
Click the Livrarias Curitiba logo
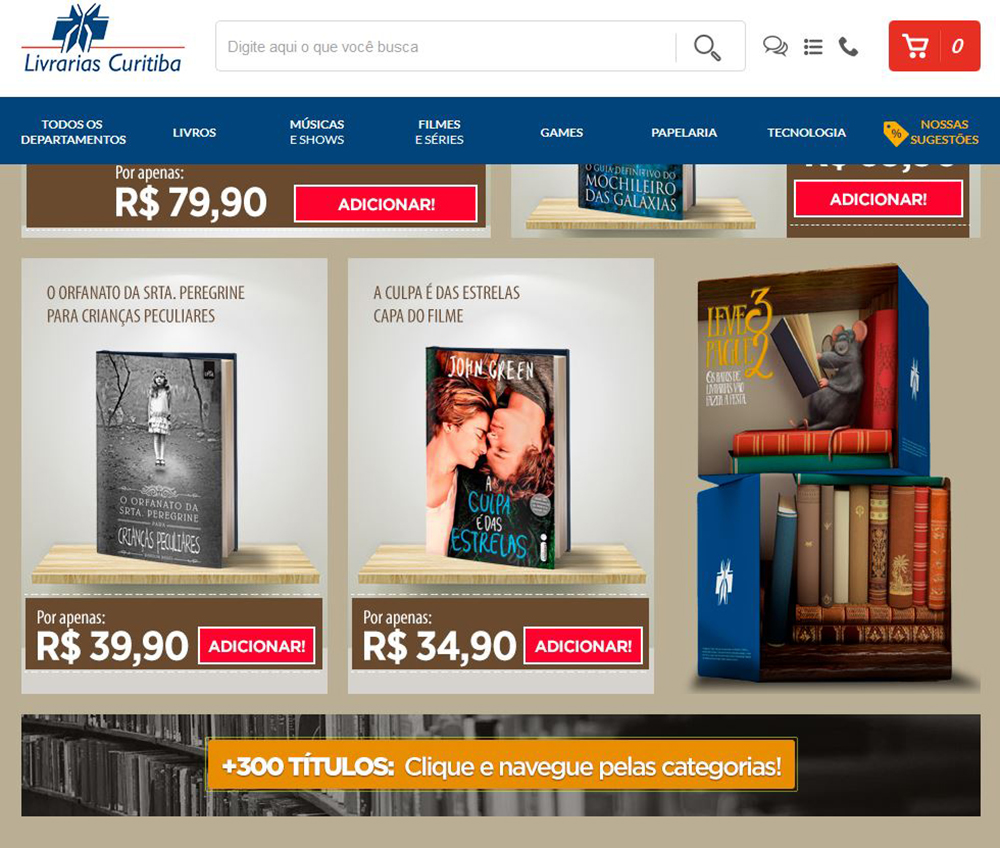point(103,40)
